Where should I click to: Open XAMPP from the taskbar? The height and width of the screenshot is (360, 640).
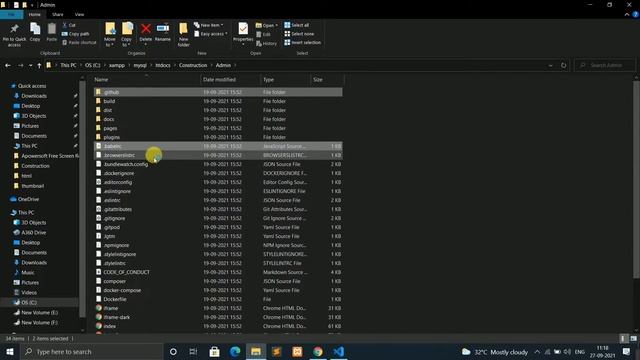pyautogui.click(x=297, y=351)
